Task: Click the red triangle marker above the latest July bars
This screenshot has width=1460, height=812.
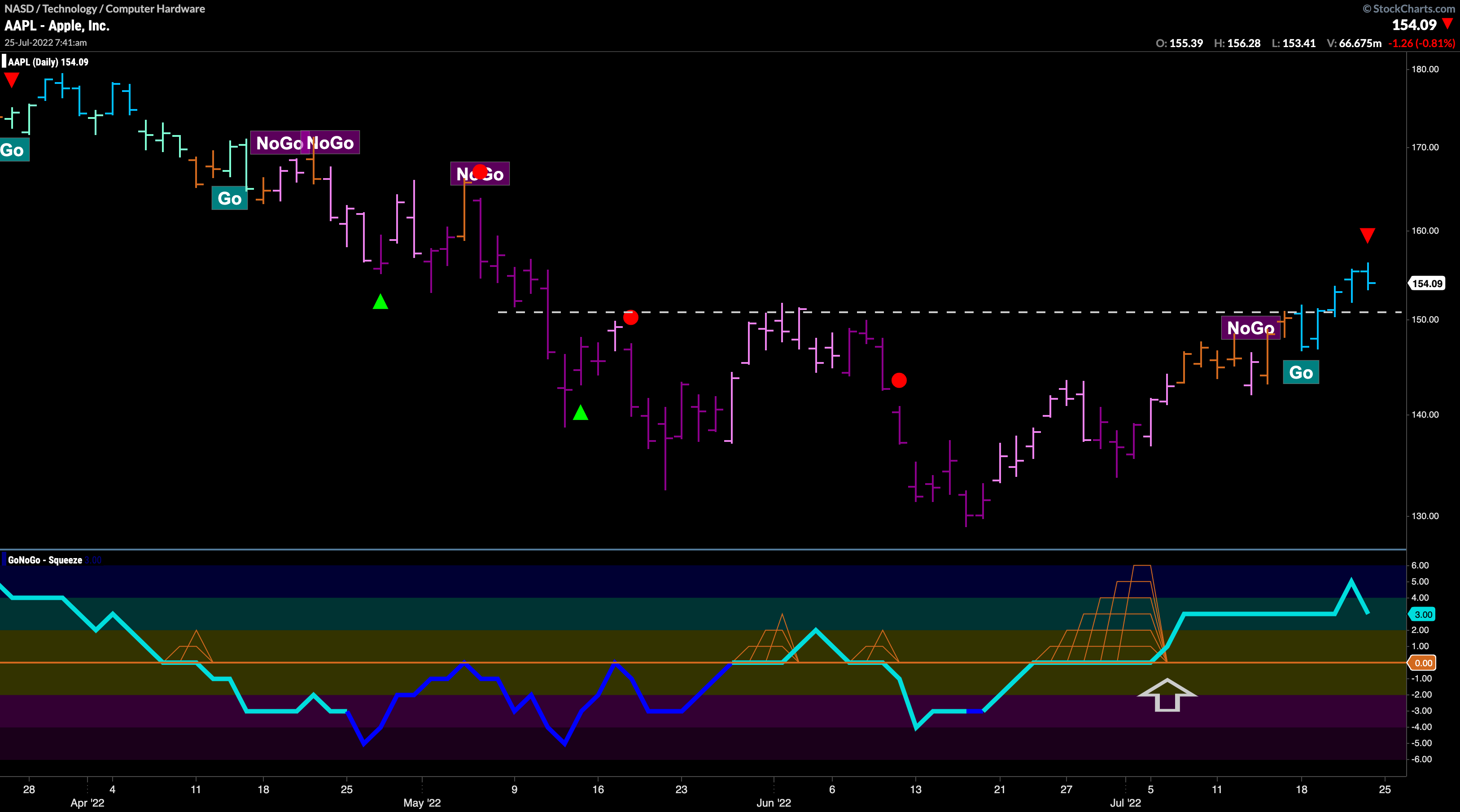Action: [1367, 235]
